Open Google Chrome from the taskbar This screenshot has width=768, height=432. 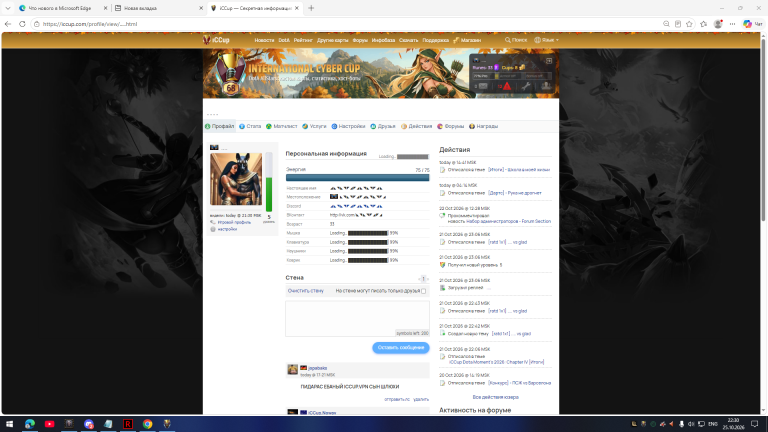(147, 424)
